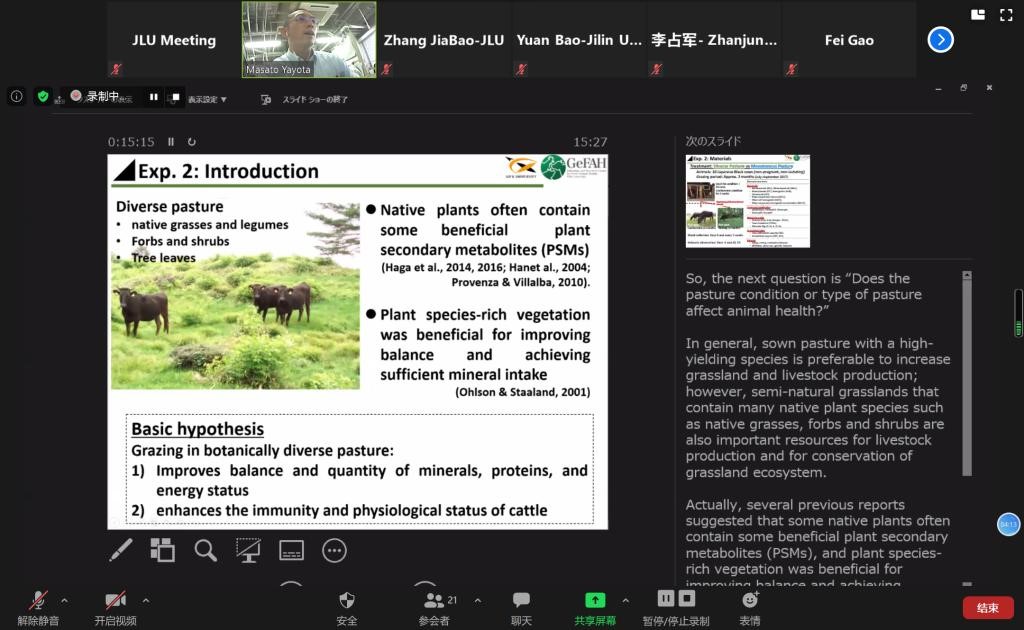Open more slideshow options ellipsis
Viewport: 1024px width, 630px height.
click(x=334, y=550)
